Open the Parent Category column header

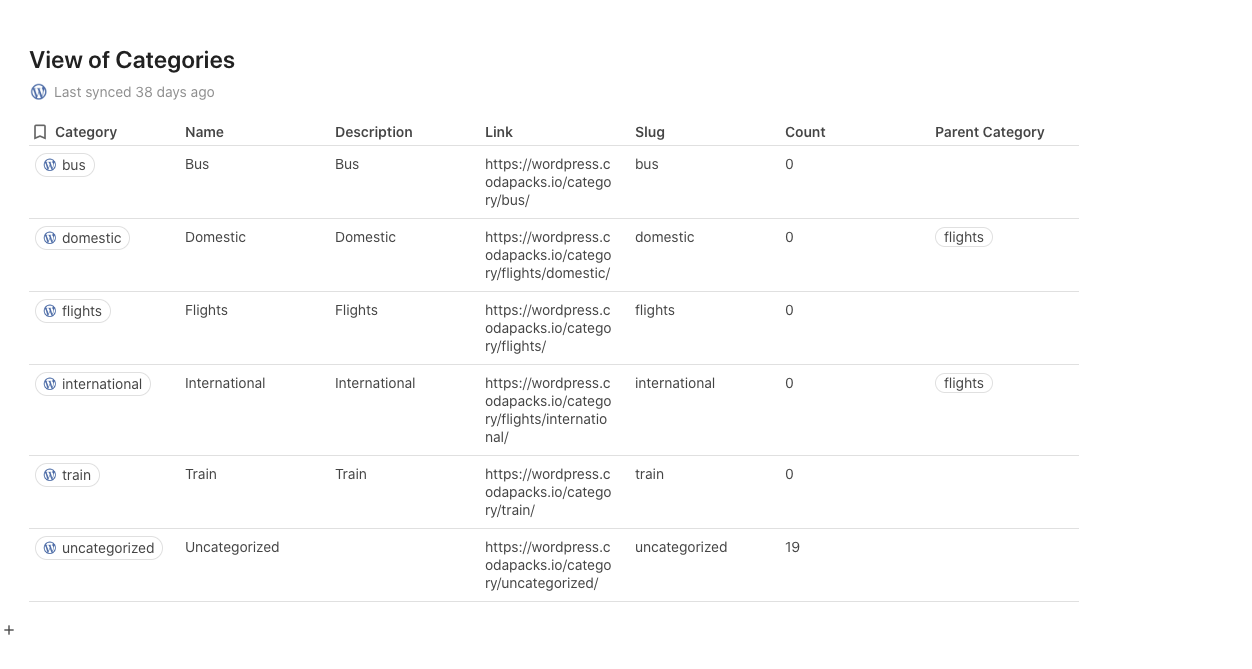(989, 132)
